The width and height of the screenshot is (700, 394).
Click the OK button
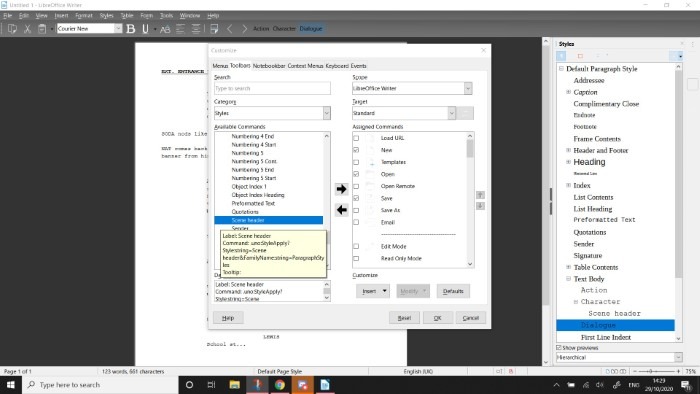438,318
